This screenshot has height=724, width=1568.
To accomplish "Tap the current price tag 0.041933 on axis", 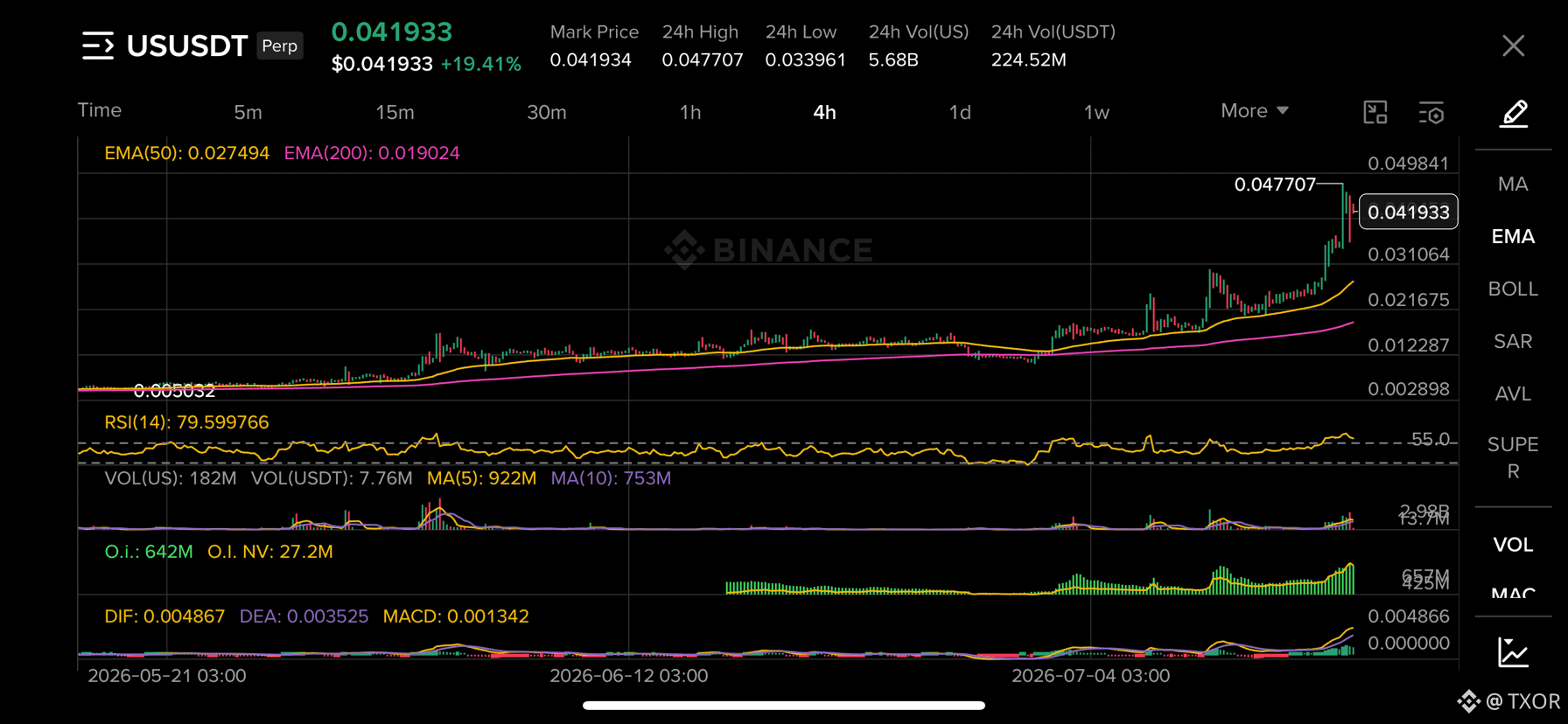I will coord(1408,212).
